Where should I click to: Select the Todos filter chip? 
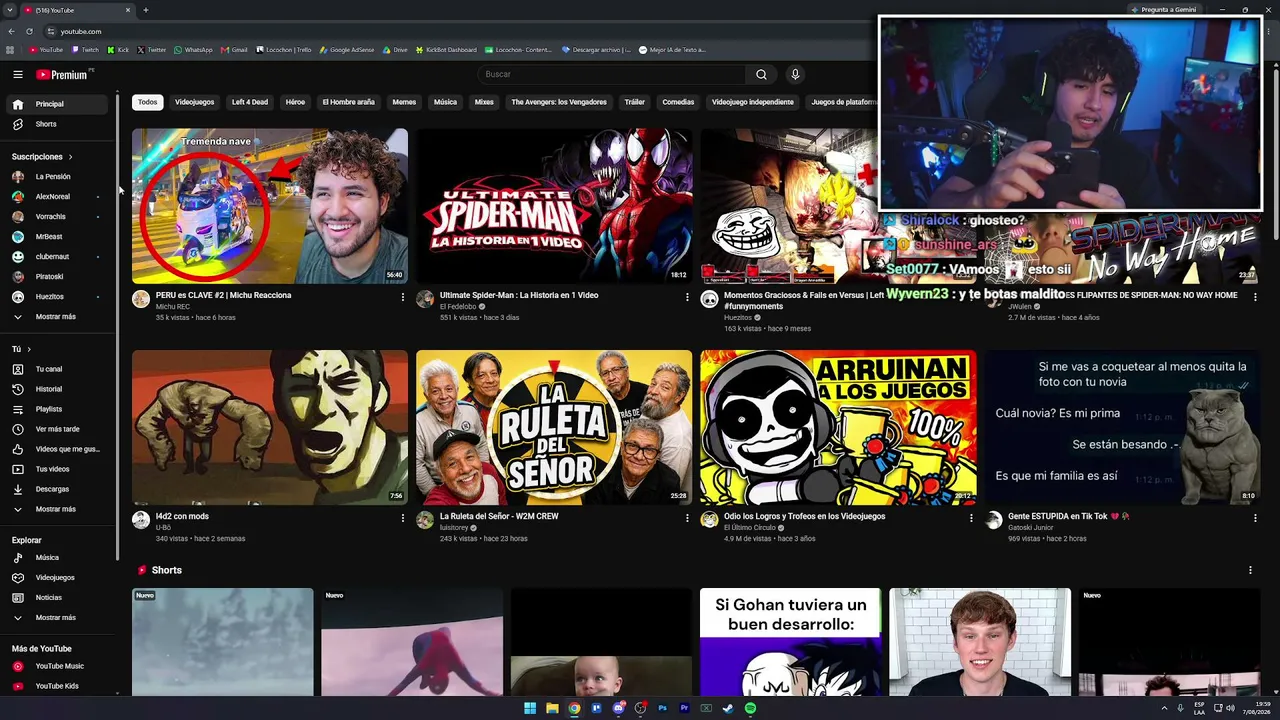(148, 102)
